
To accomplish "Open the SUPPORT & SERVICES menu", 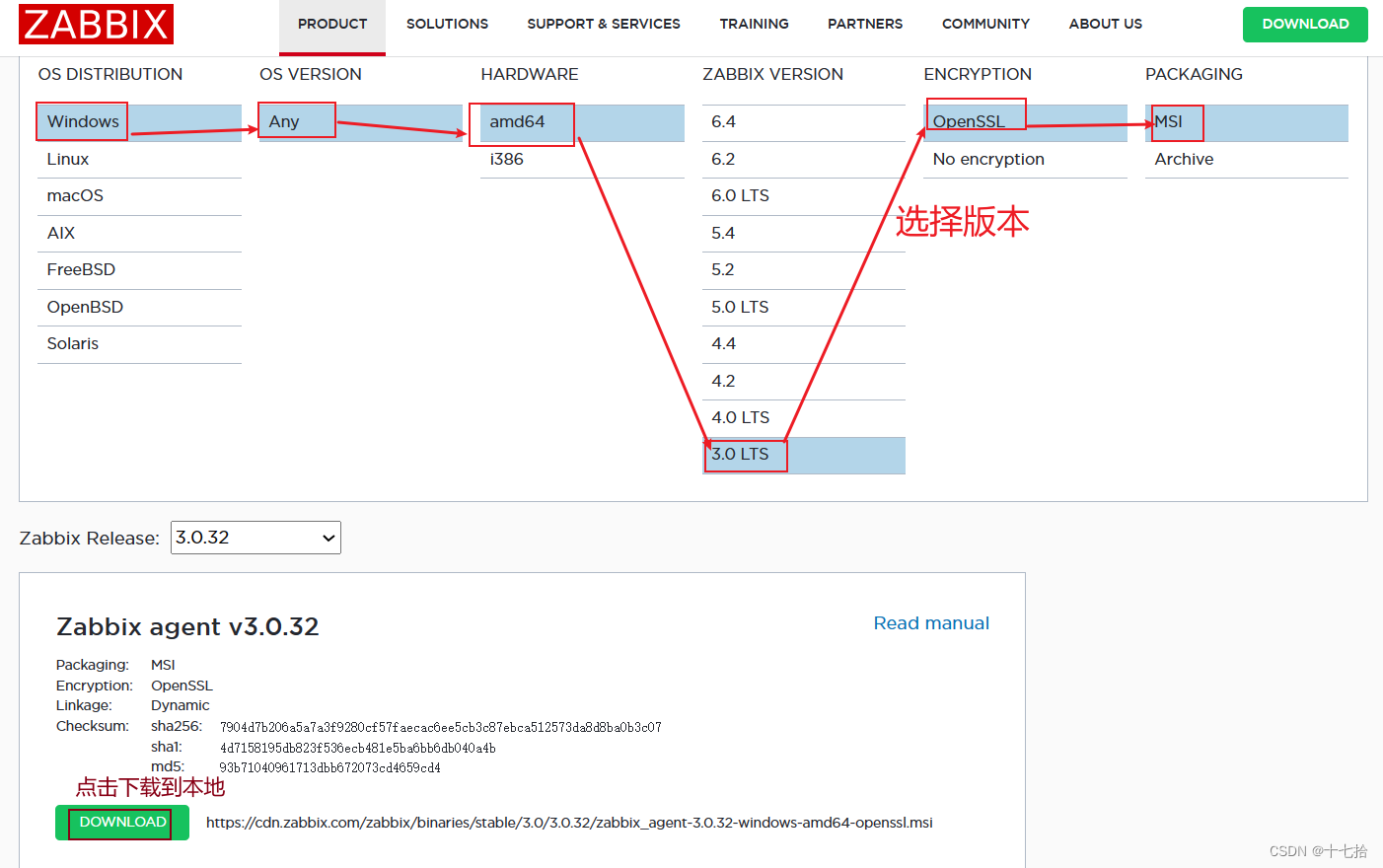I will coord(604,24).
